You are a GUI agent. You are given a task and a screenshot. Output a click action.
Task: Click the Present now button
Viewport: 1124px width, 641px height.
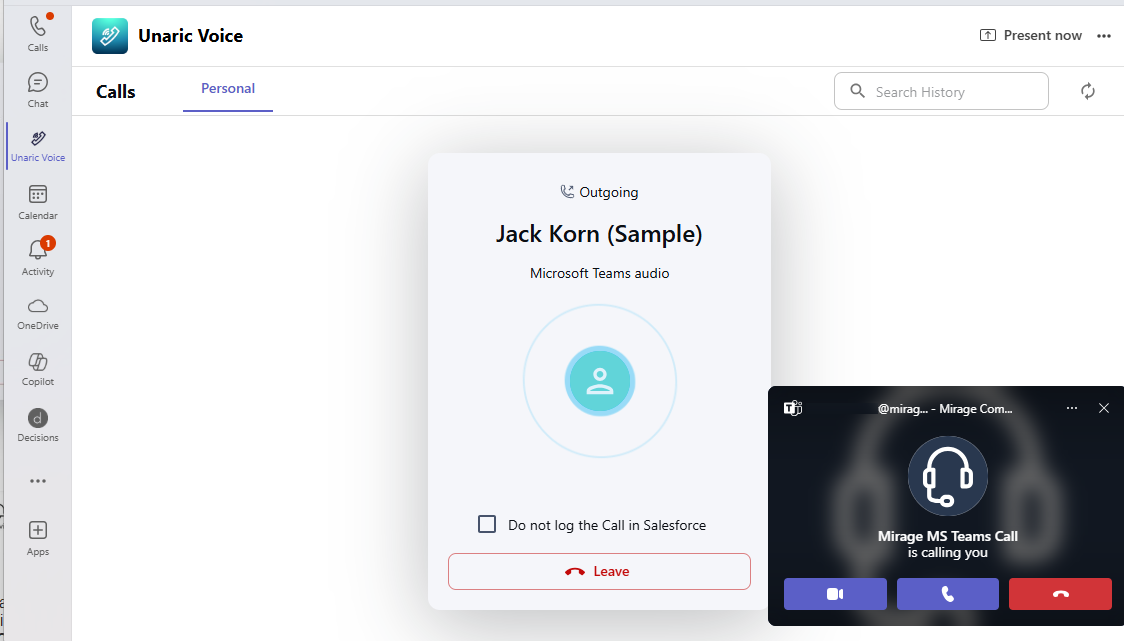pos(1031,36)
